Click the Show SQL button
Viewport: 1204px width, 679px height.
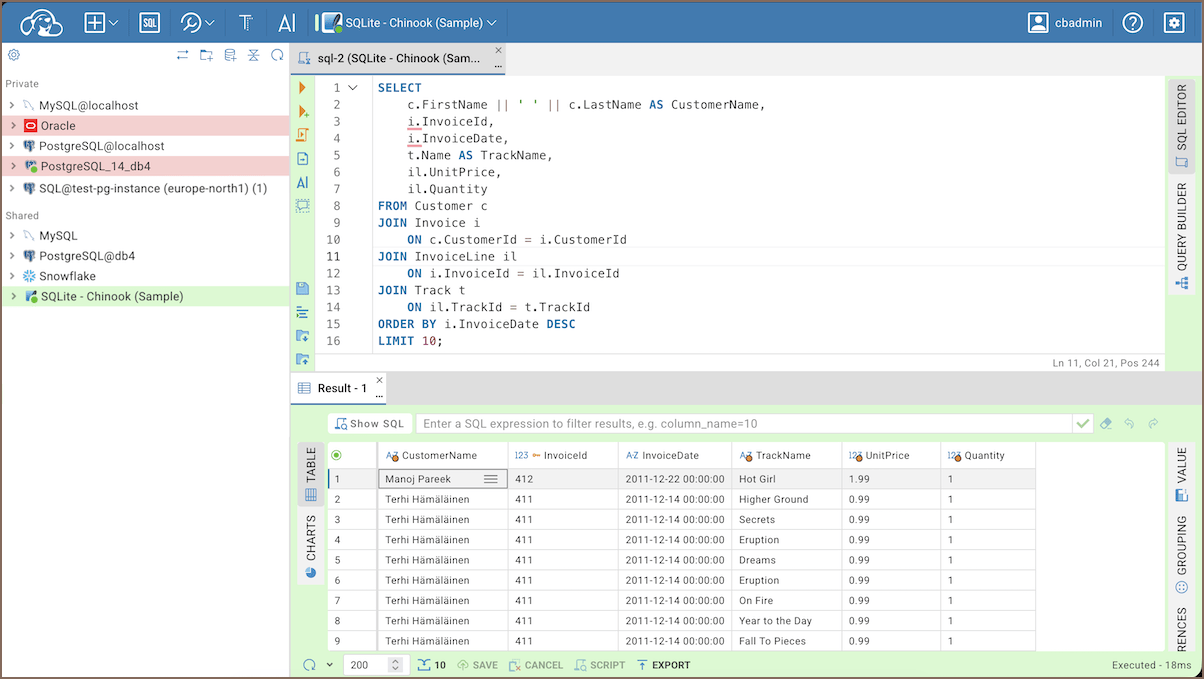click(x=370, y=424)
